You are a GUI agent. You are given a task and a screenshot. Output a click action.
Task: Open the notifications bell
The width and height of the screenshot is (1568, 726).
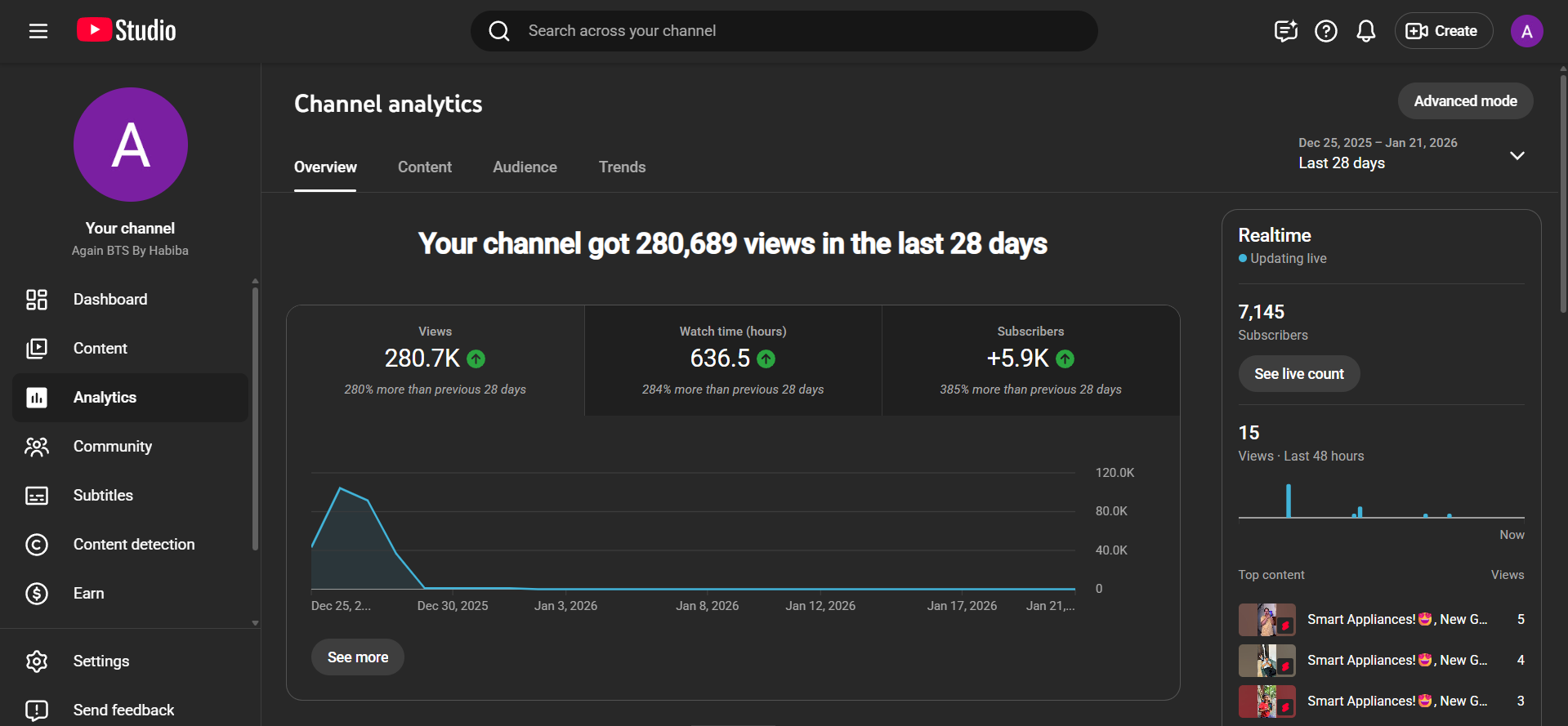coord(1365,31)
